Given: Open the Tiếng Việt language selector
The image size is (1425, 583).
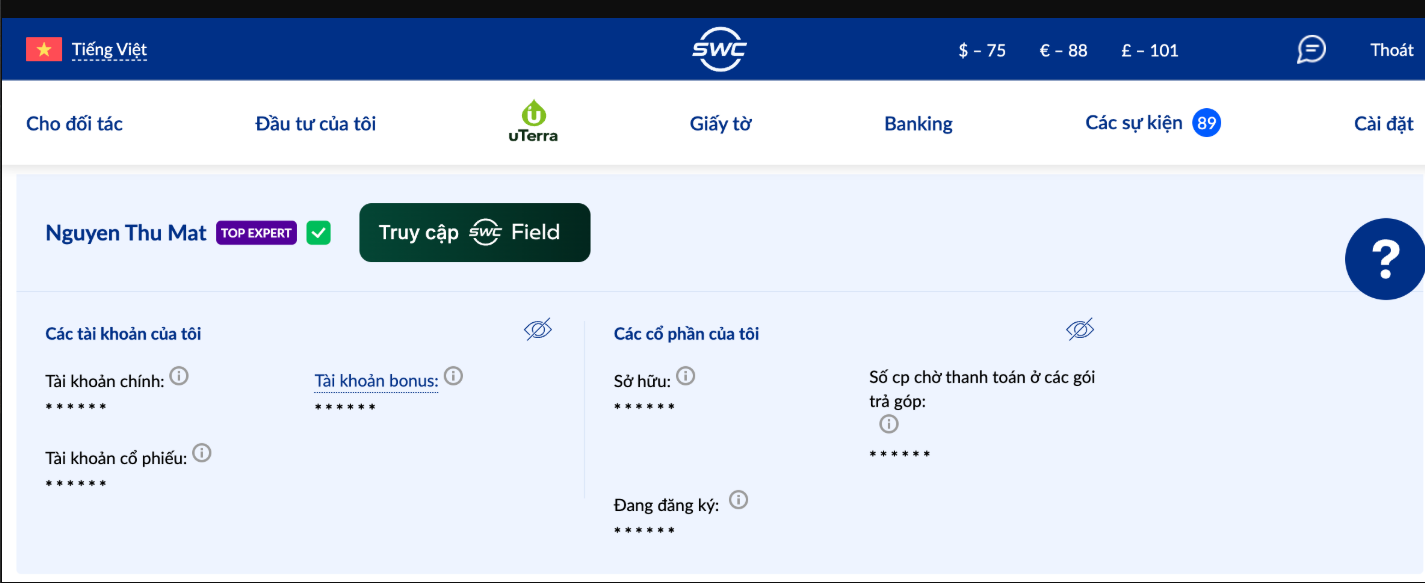Looking at the screenshot, I should click(109, 50).
